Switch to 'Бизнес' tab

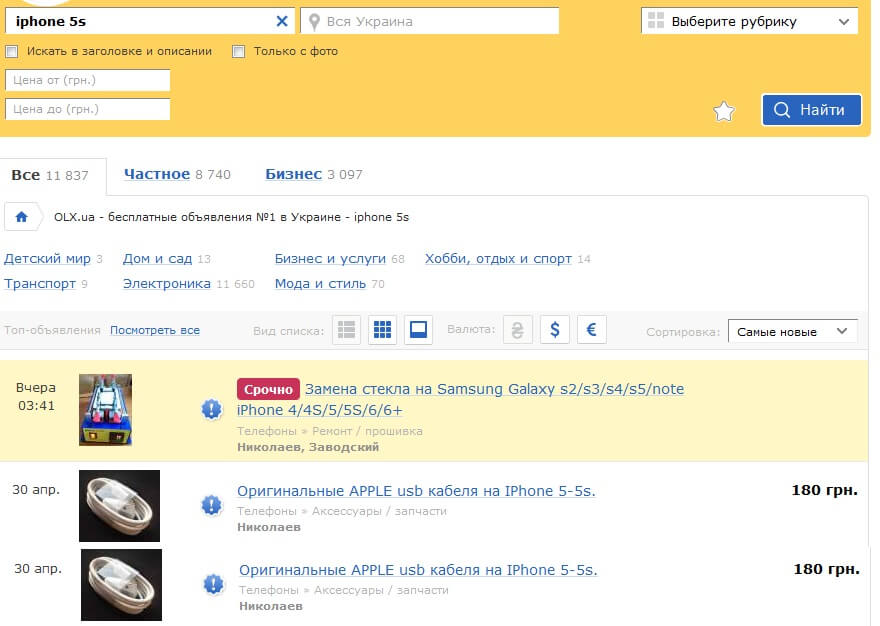pos(294,174)
